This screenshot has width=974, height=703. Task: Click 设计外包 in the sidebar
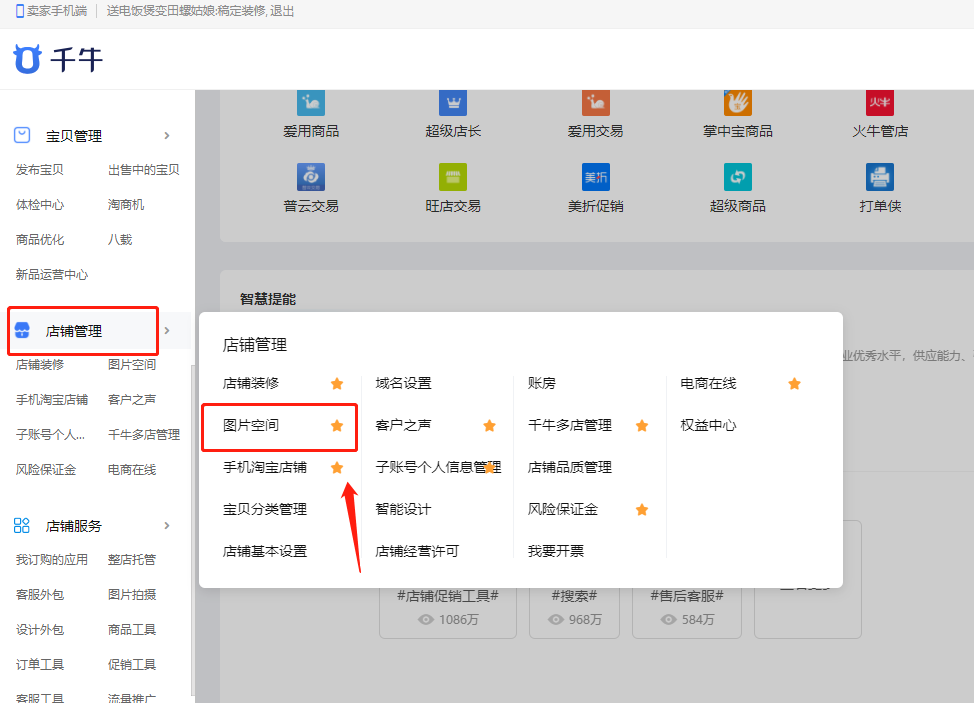(x=40, y=629)
